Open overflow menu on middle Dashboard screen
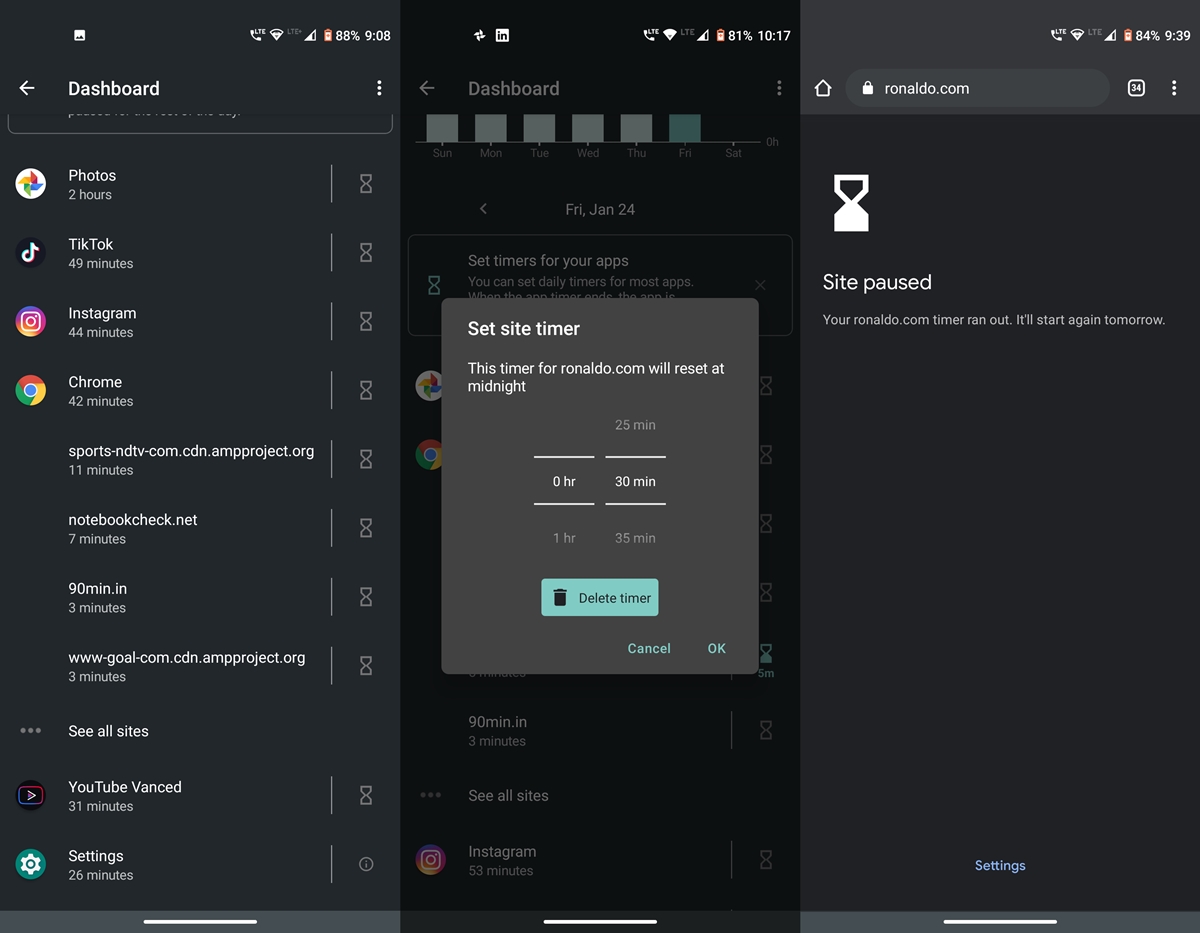 pyautogui.click(x=779, y=88)
